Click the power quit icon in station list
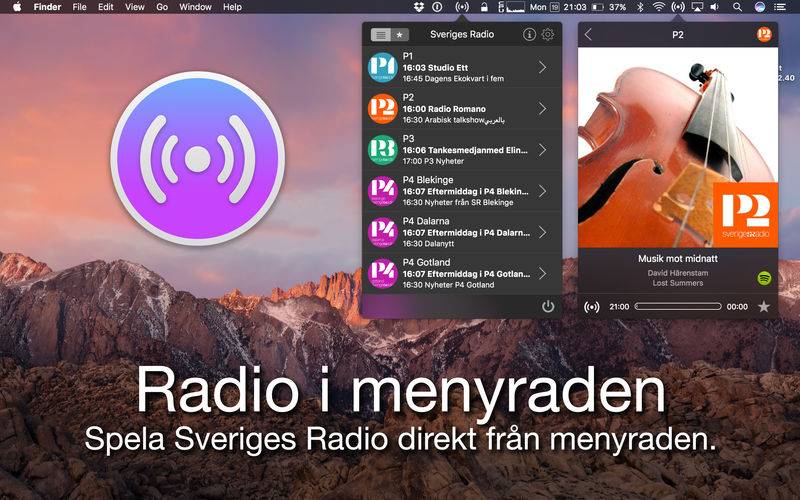This screenshot has width=800, height=500. click(x=548, y=306)
